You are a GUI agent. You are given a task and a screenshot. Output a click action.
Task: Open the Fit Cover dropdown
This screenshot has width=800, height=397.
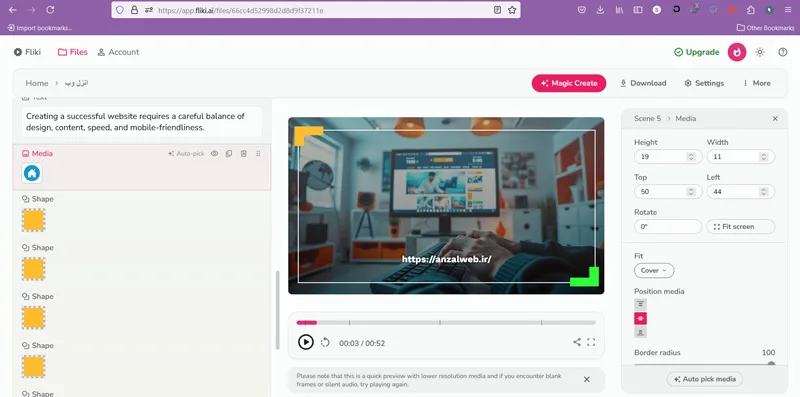(x=654, y=270)
